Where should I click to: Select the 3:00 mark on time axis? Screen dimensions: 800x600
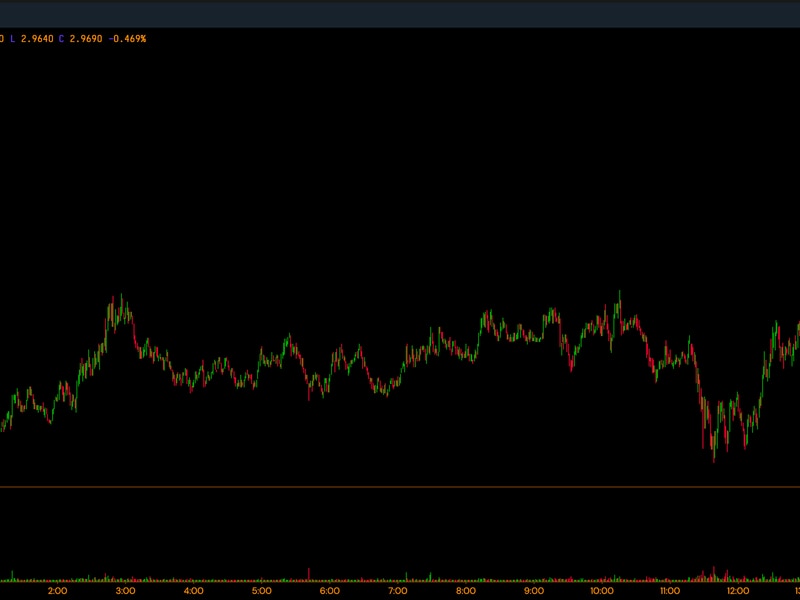(126, 591)
